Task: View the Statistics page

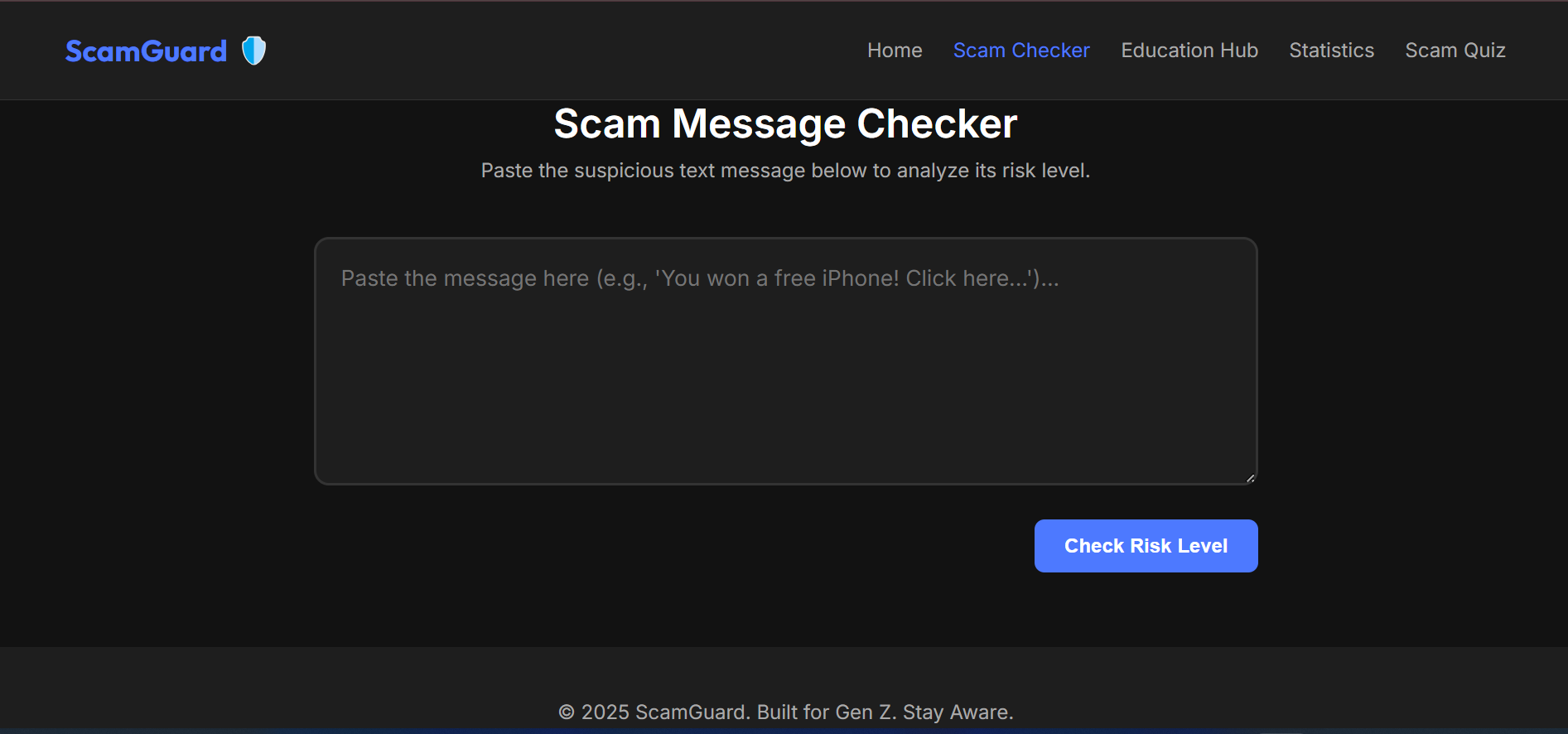Action: pos(1331,51)
